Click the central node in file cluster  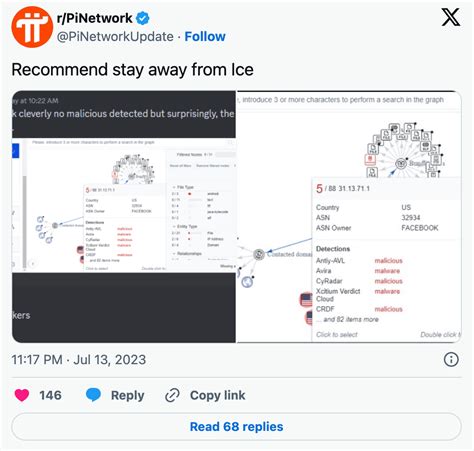coord(401,163)
